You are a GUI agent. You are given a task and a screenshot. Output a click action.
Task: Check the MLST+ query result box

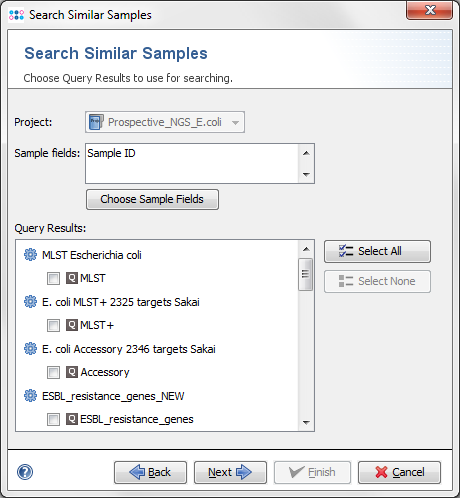coord(53,325)
